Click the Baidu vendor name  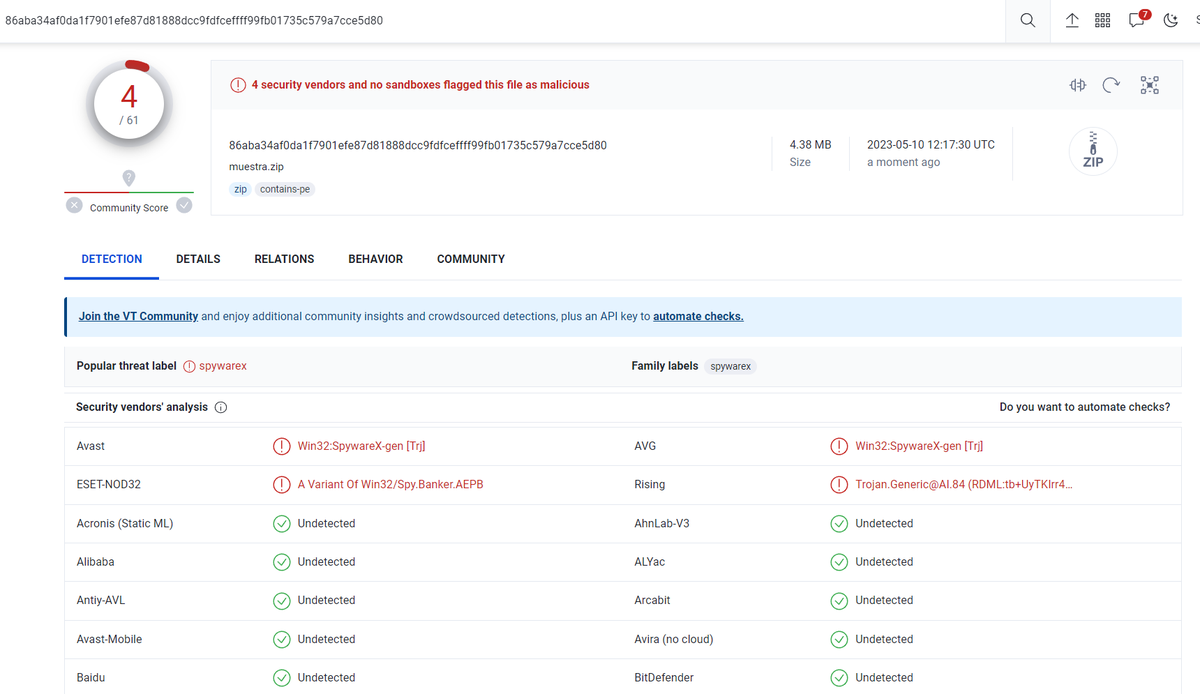[91, 677]
